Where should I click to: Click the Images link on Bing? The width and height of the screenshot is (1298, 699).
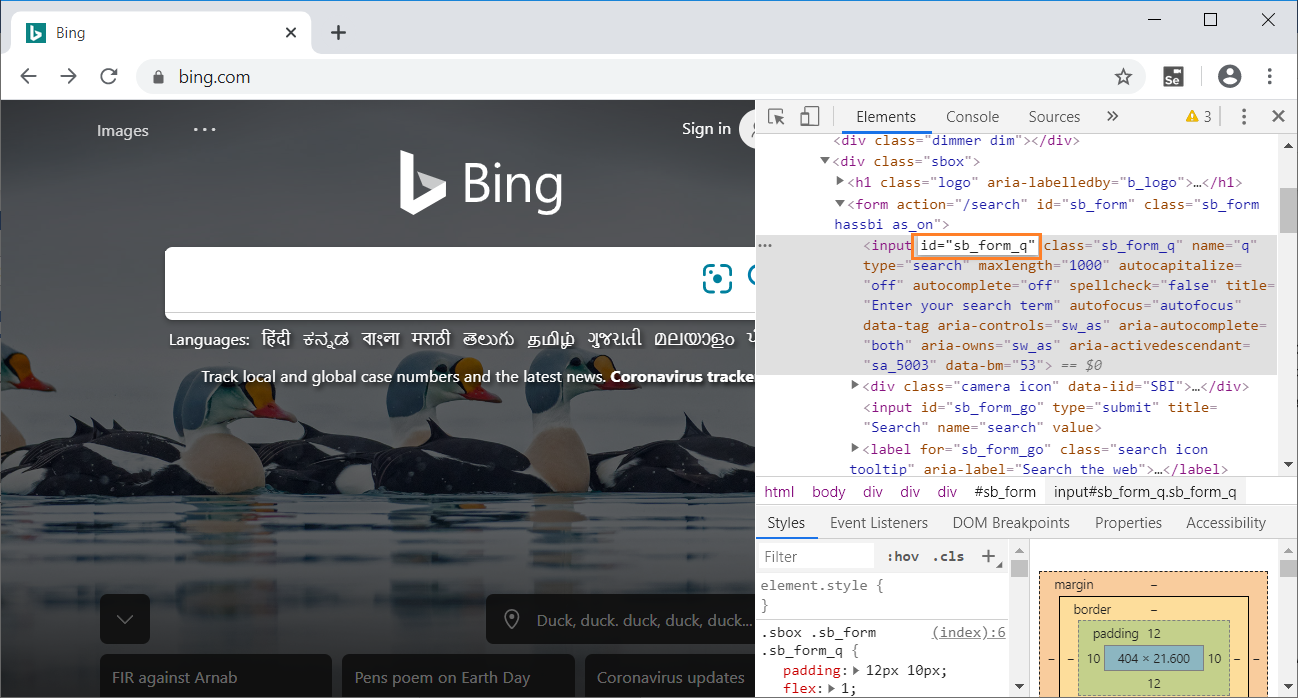pyautogui.click(x=123, y=131)
